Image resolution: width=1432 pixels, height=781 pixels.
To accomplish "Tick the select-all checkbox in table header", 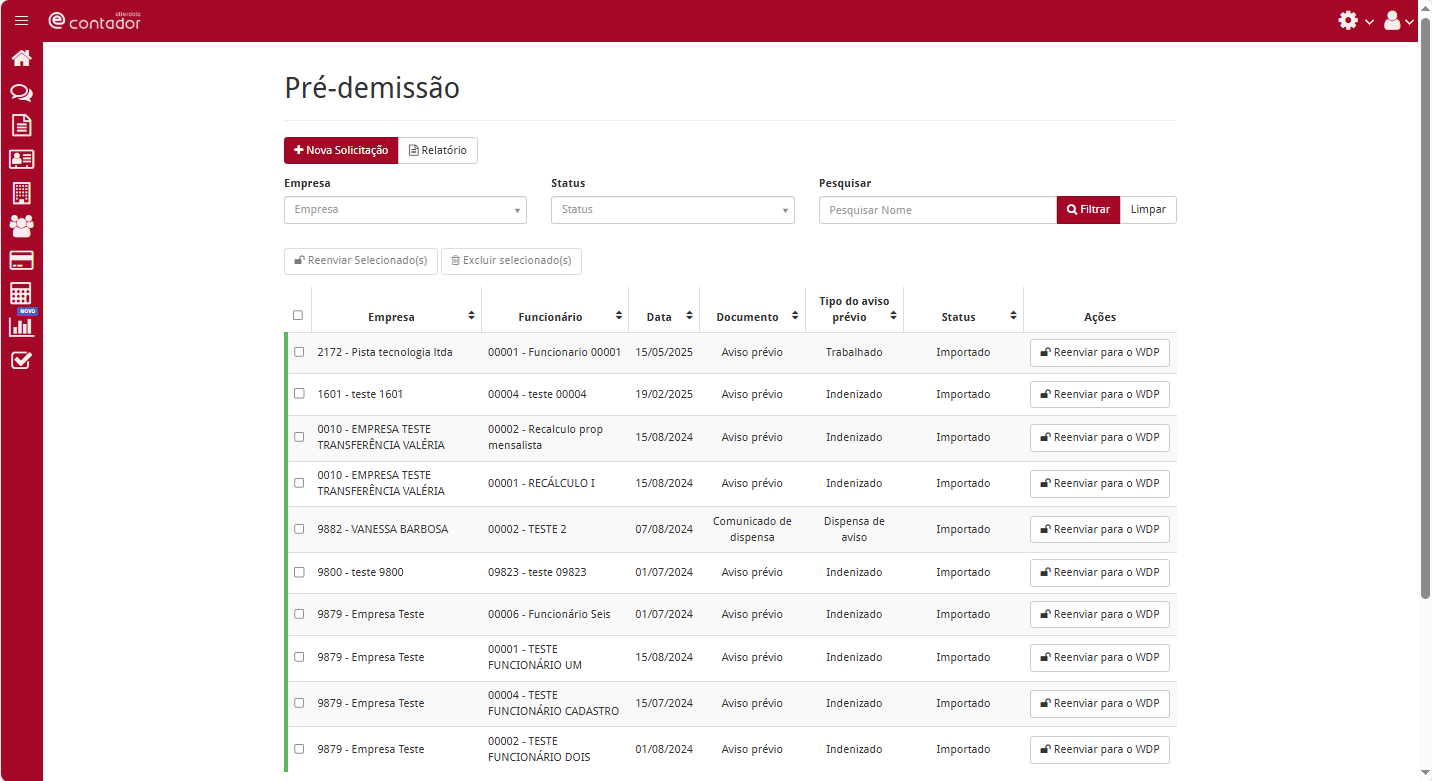I will click(298, 315).
